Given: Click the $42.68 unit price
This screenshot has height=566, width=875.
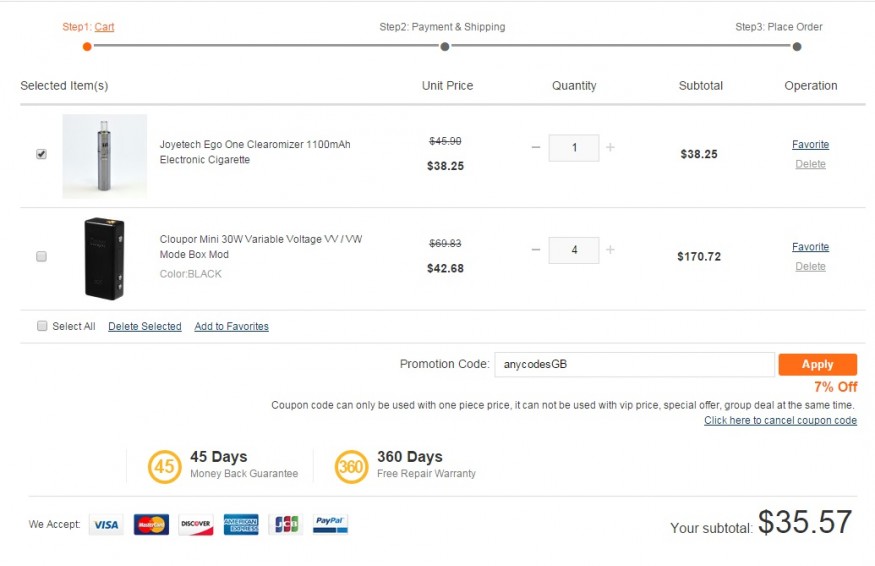Looking at the screenshot, I should pyautogui.click(x=445, y=268).
